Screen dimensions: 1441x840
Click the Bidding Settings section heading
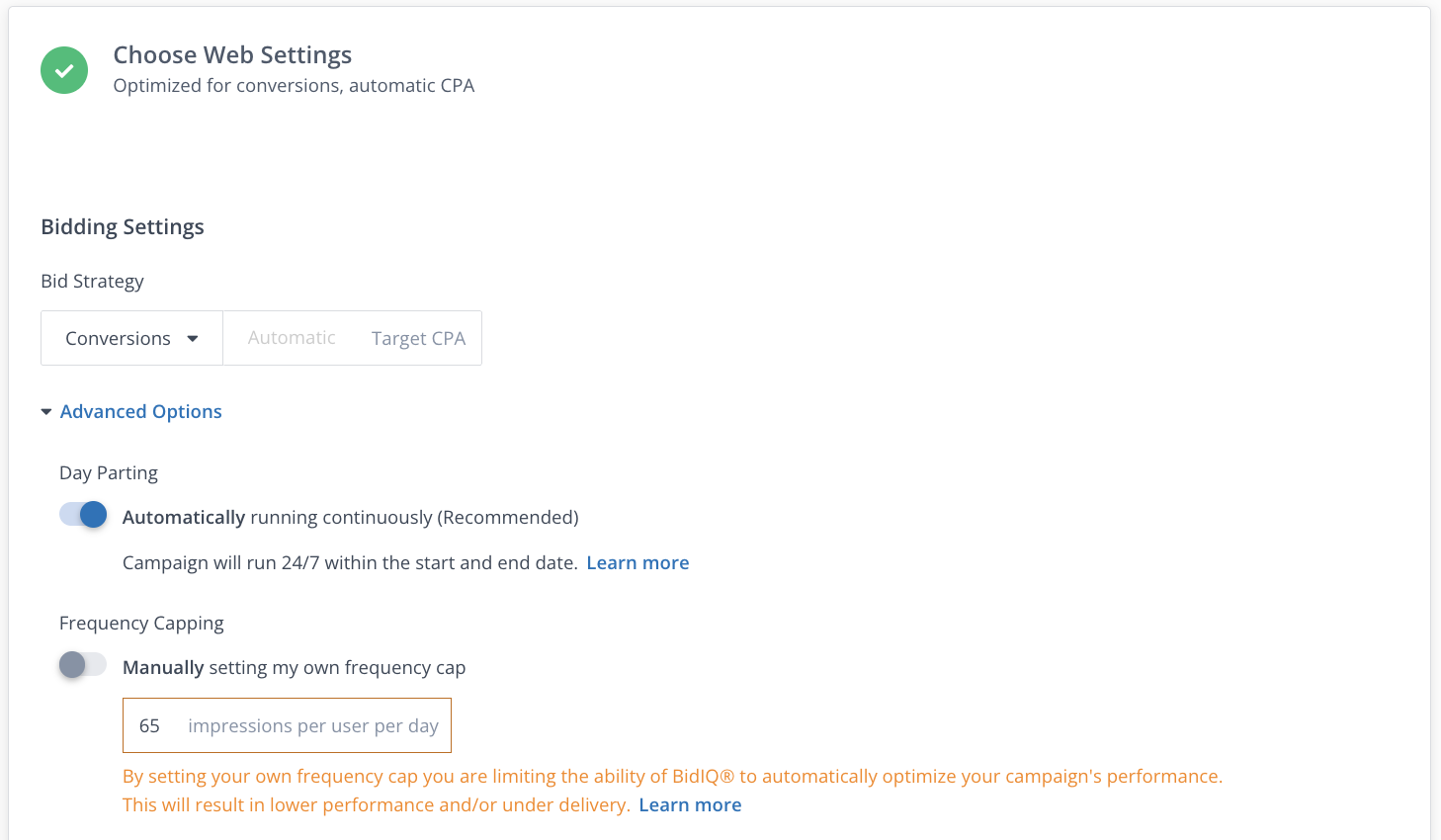coord(123,227)
